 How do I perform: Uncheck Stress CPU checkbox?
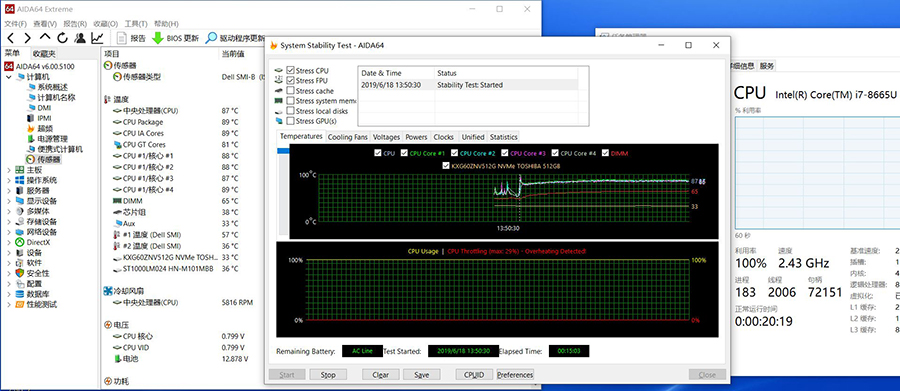coord(290,70)
